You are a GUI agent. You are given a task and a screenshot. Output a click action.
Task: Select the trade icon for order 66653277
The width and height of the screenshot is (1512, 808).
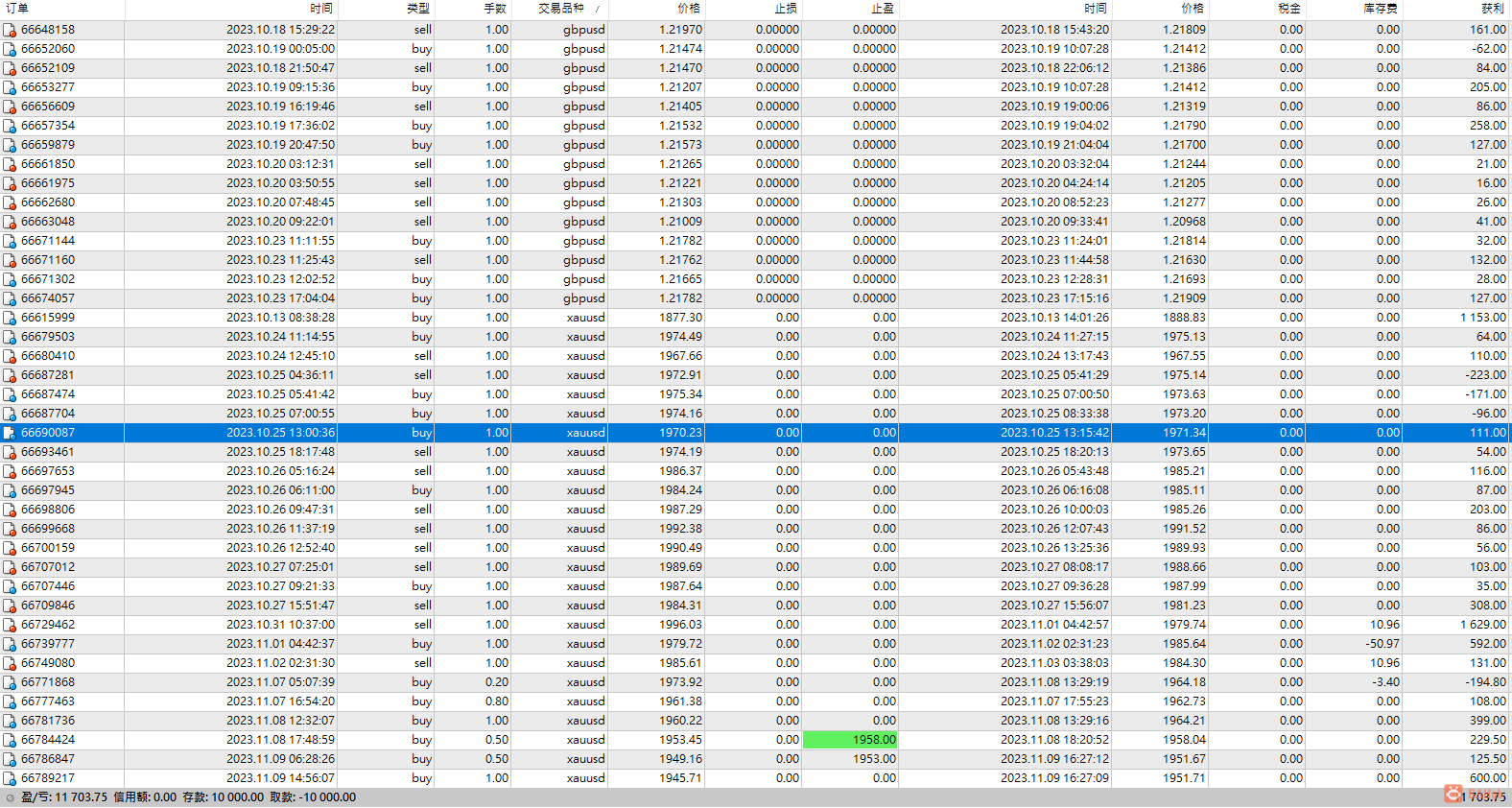click(x=10, y=87)
